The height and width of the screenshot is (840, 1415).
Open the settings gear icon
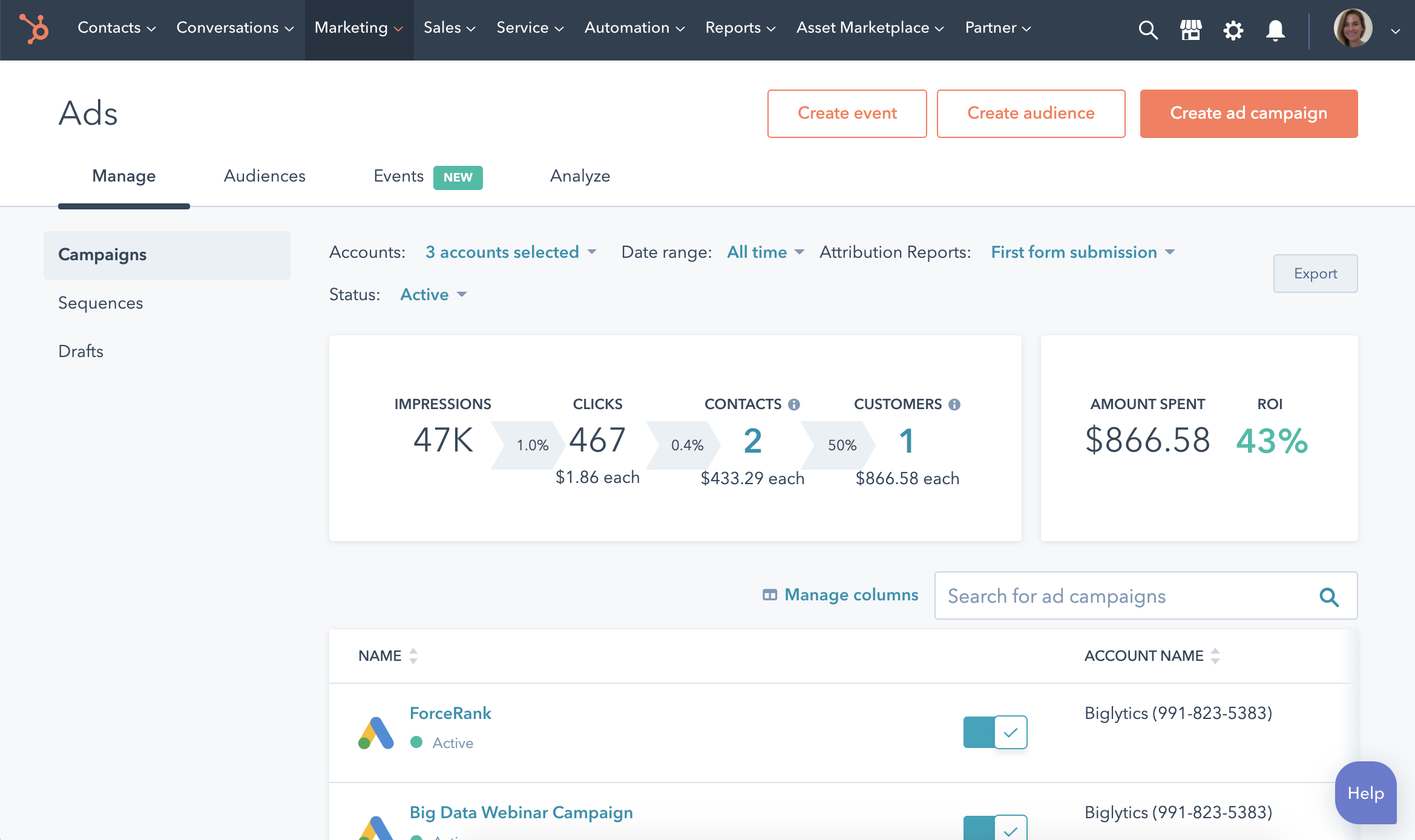point(1233,28)
